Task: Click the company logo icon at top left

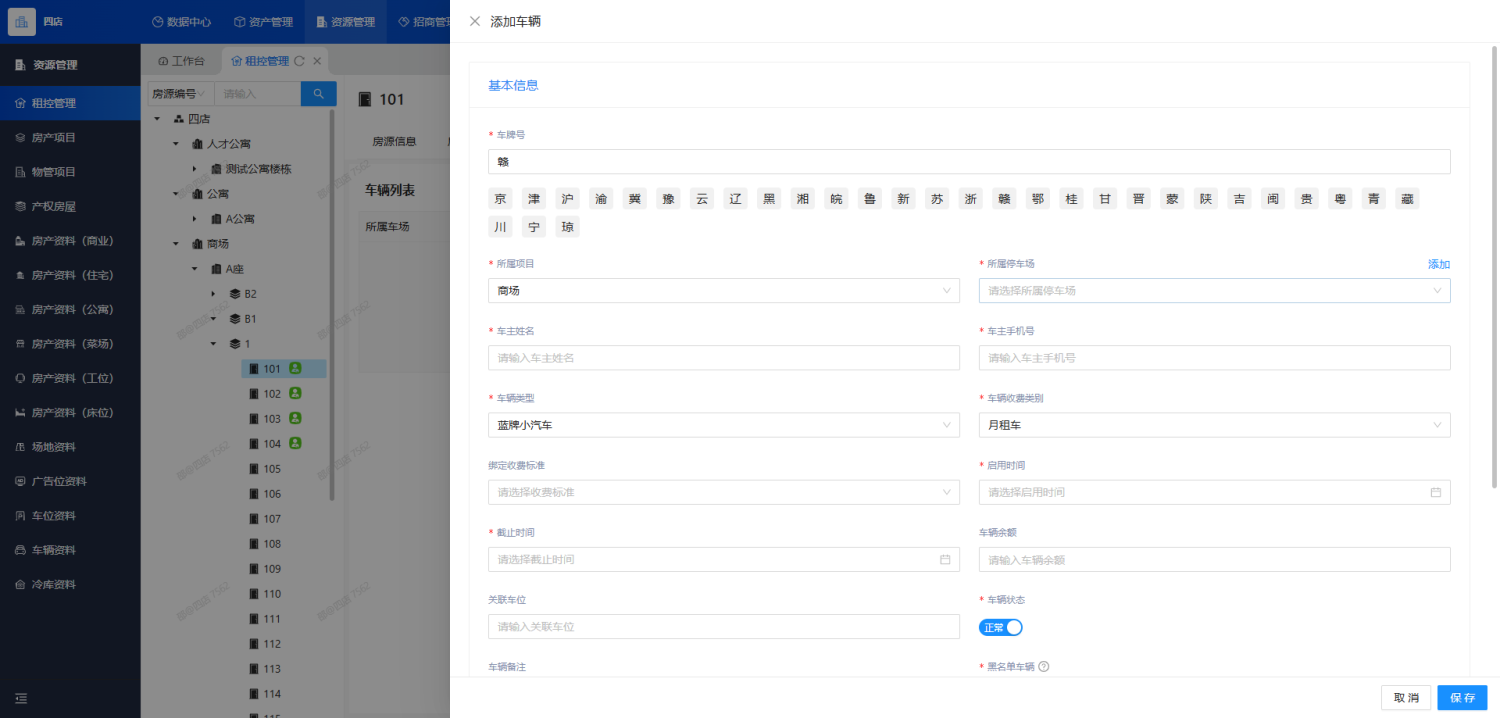Action: 21,21
